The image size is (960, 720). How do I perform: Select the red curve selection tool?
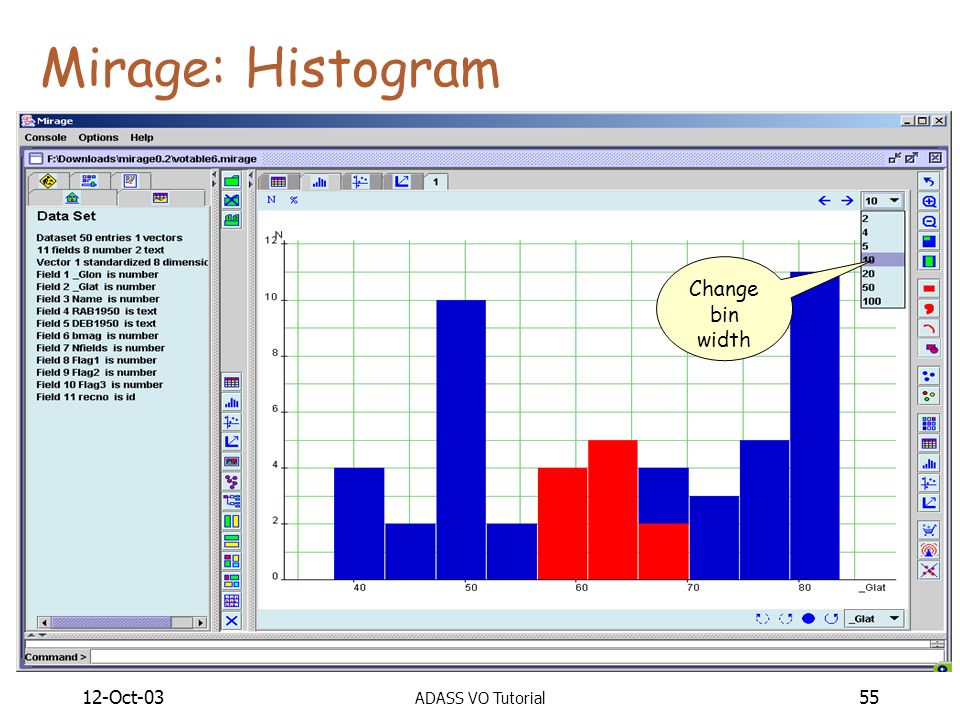point(929,328)
